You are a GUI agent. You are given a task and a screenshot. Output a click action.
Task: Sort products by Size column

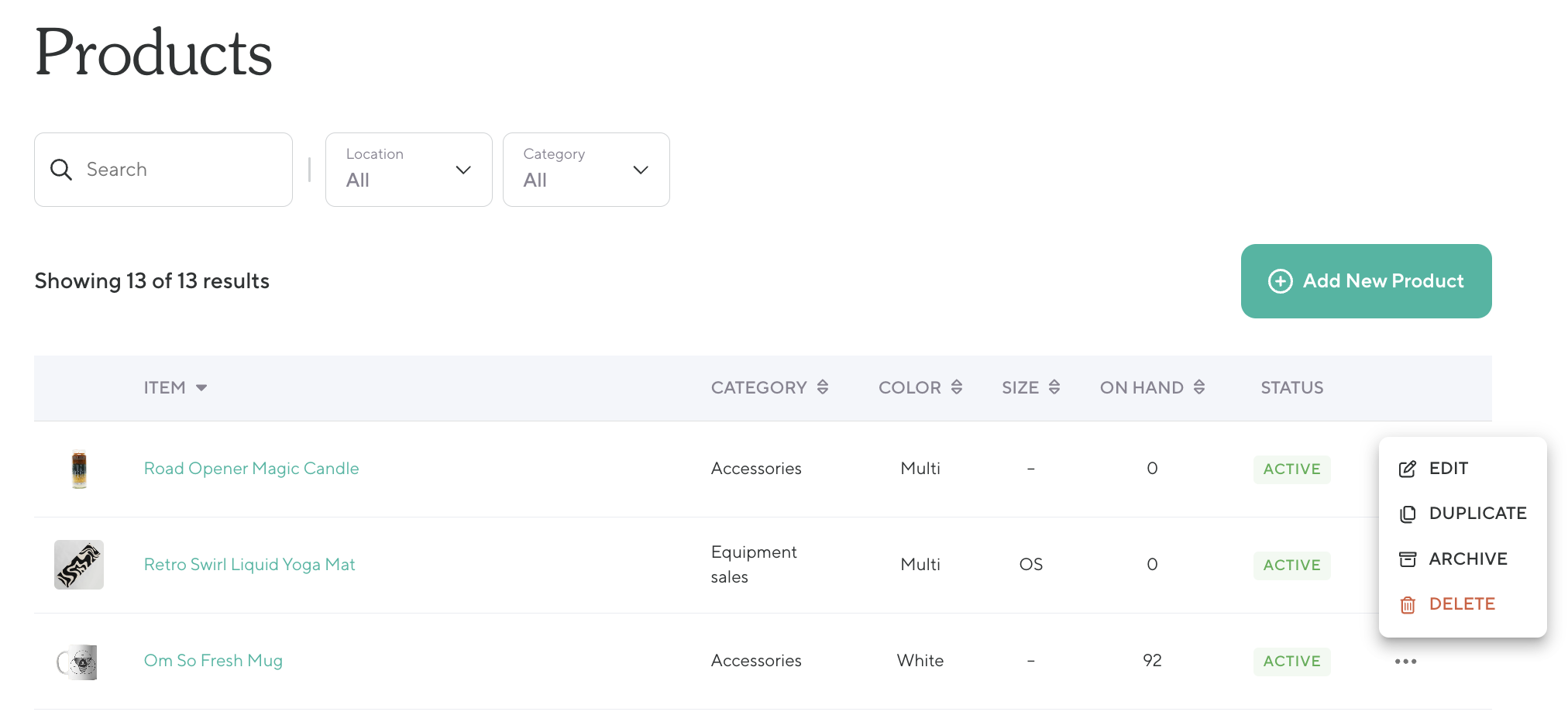(x=1030, y=387)
